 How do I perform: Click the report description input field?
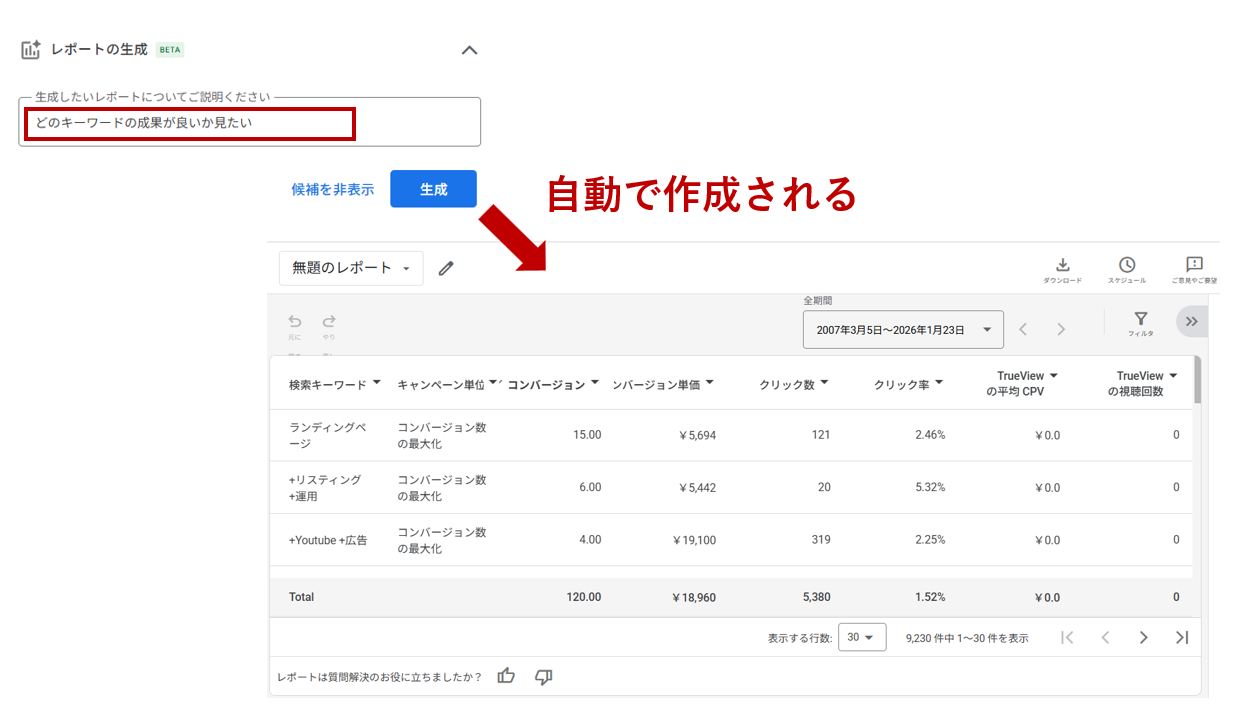[x=250, y=123]
